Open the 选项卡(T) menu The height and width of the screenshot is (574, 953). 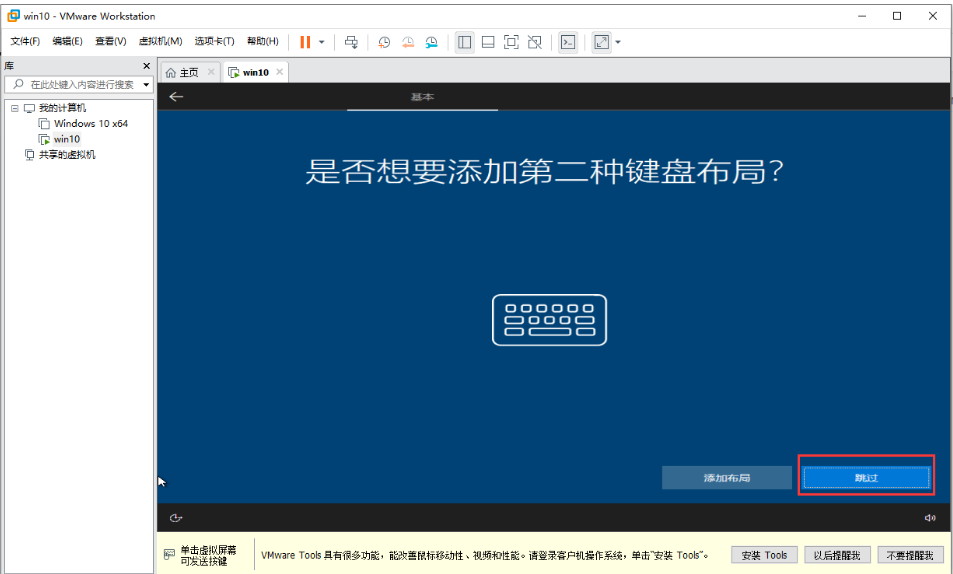[x=215, y=41]
